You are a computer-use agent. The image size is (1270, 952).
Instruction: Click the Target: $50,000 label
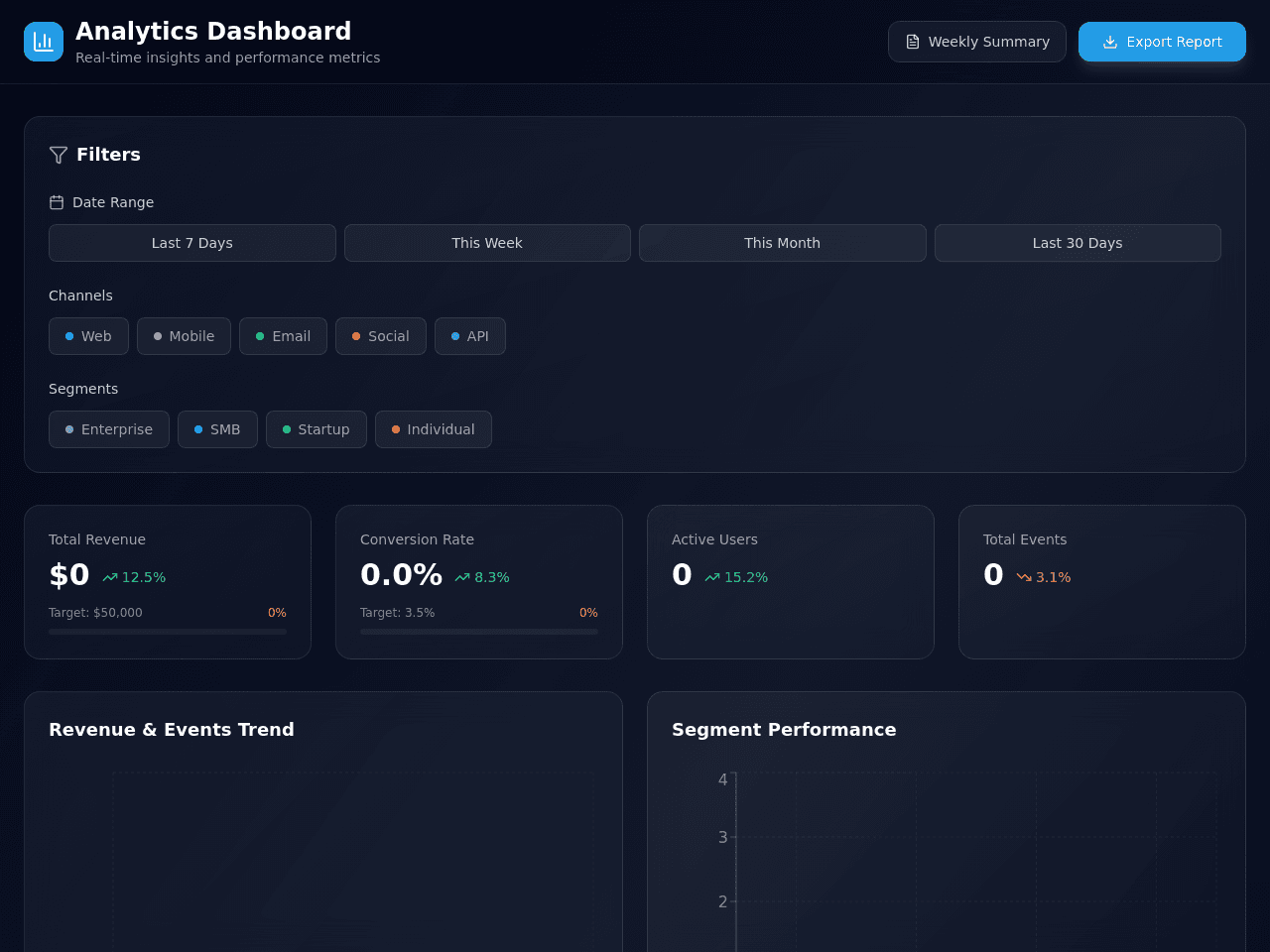coord(95,613)
